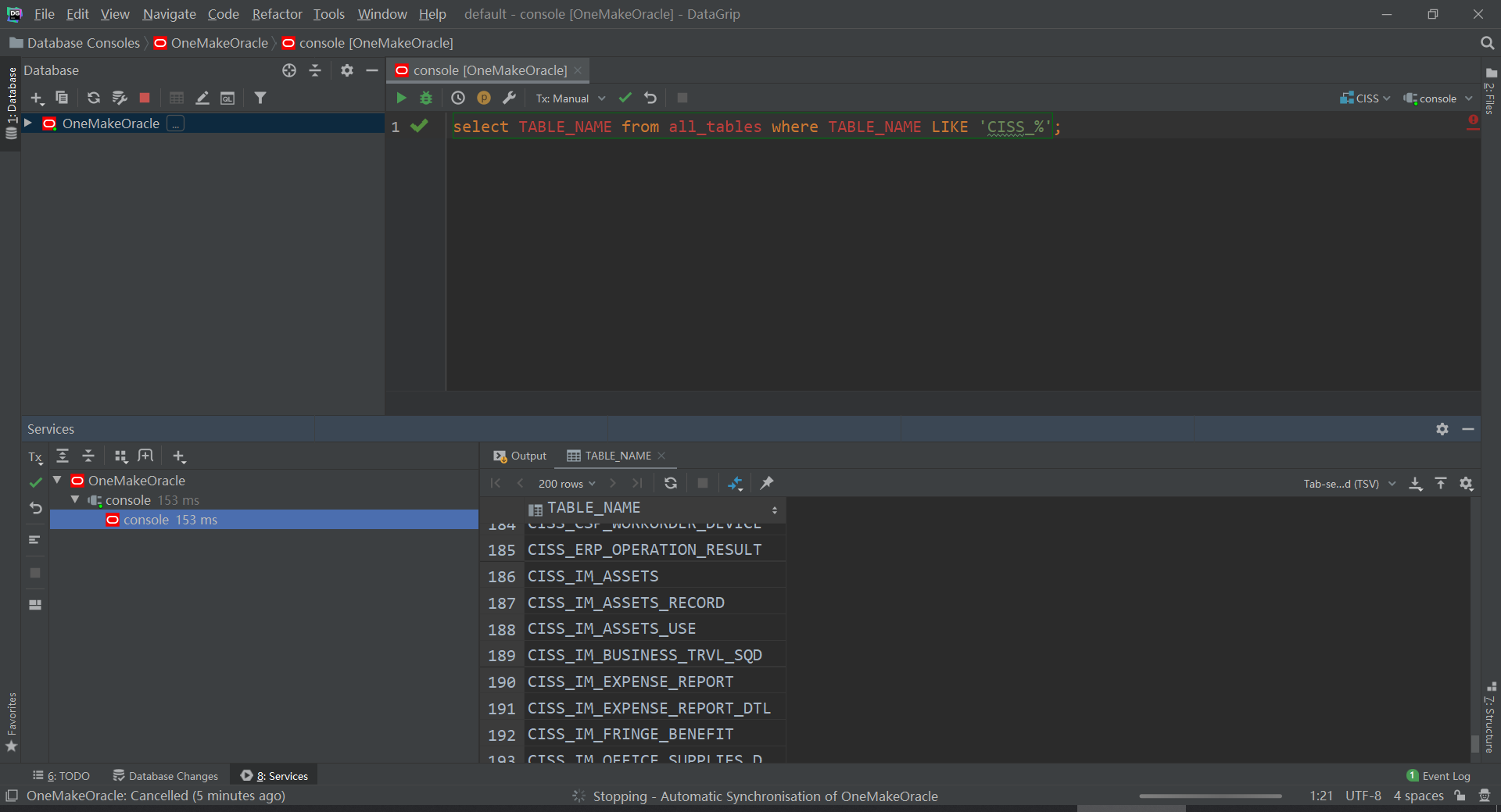
Task: Open the Event Log
Action: [x=1438, y=775]
